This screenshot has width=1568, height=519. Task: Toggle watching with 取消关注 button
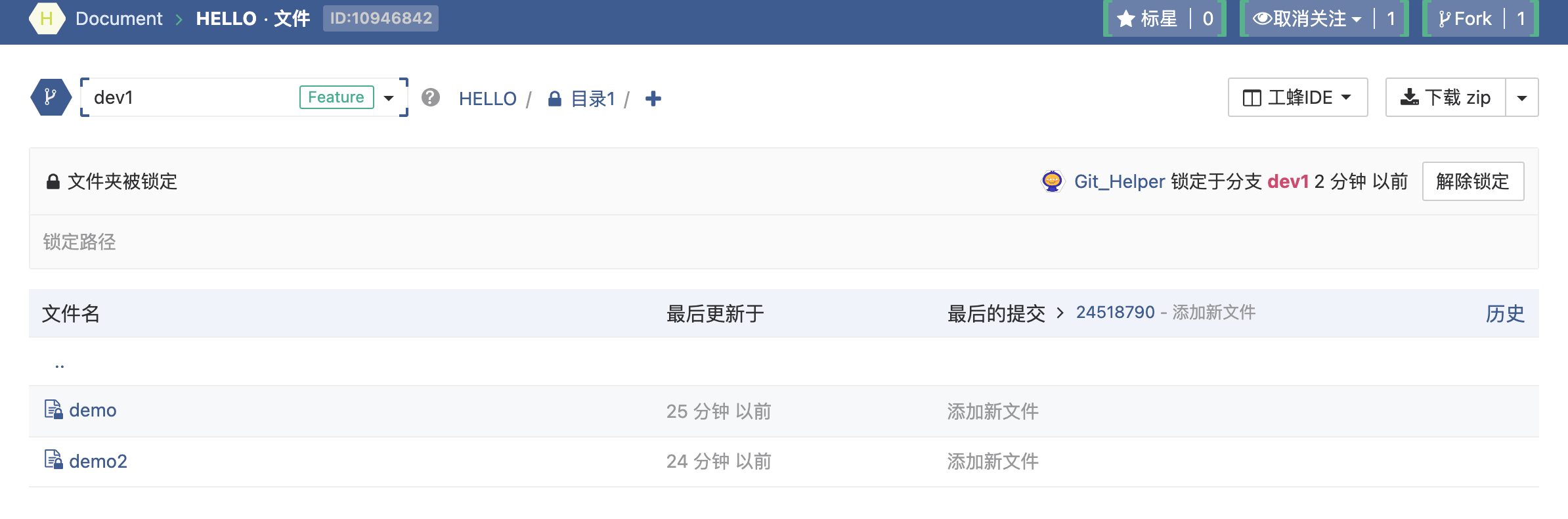[1307, 18]
